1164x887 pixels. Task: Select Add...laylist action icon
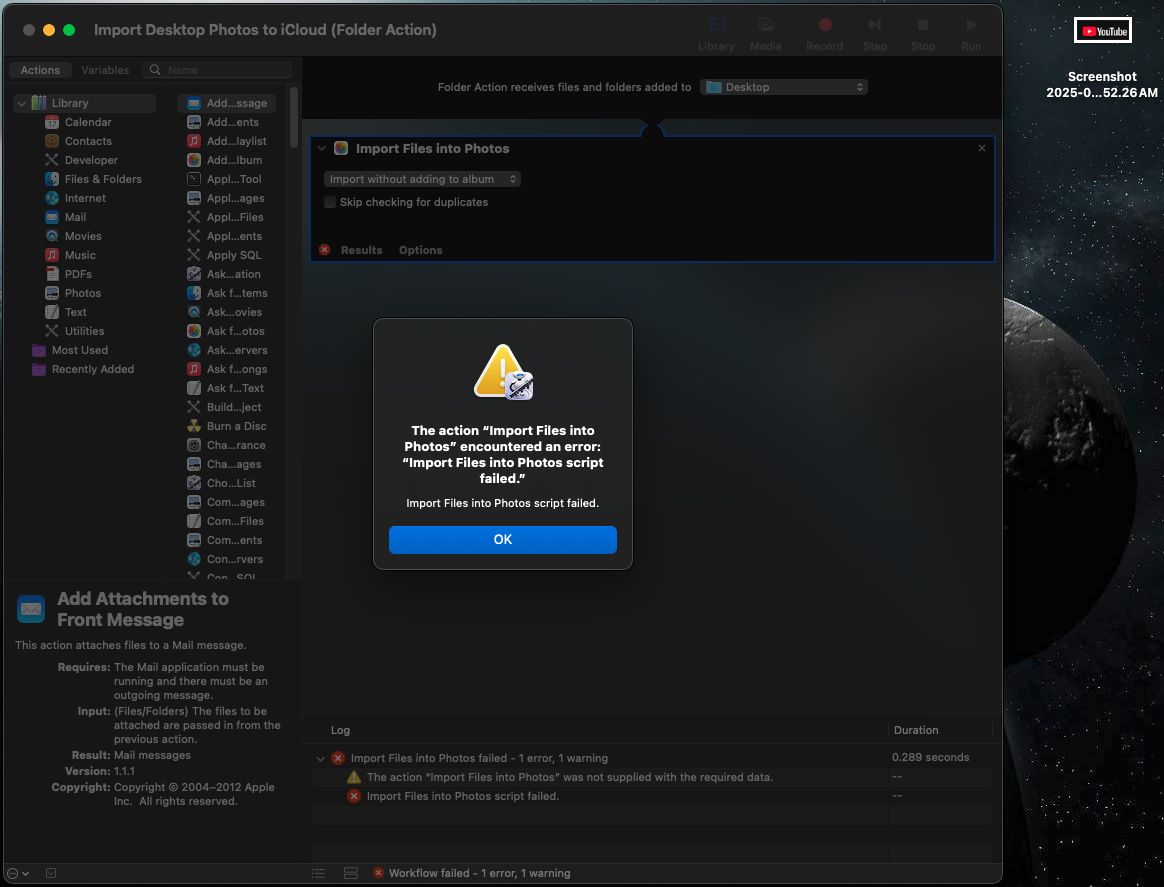[x=194, y=141]
